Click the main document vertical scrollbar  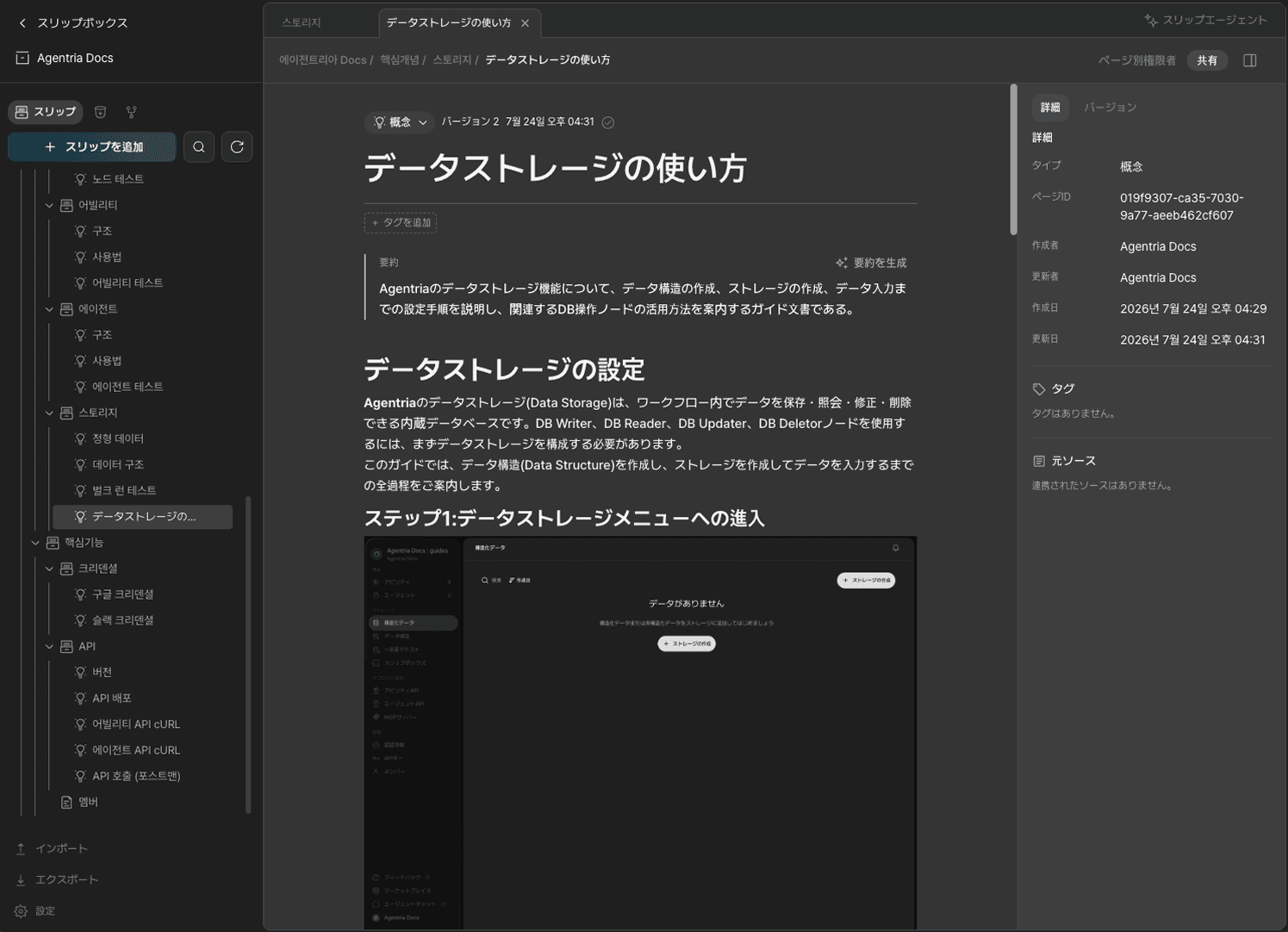click(x=1013, y=159)
